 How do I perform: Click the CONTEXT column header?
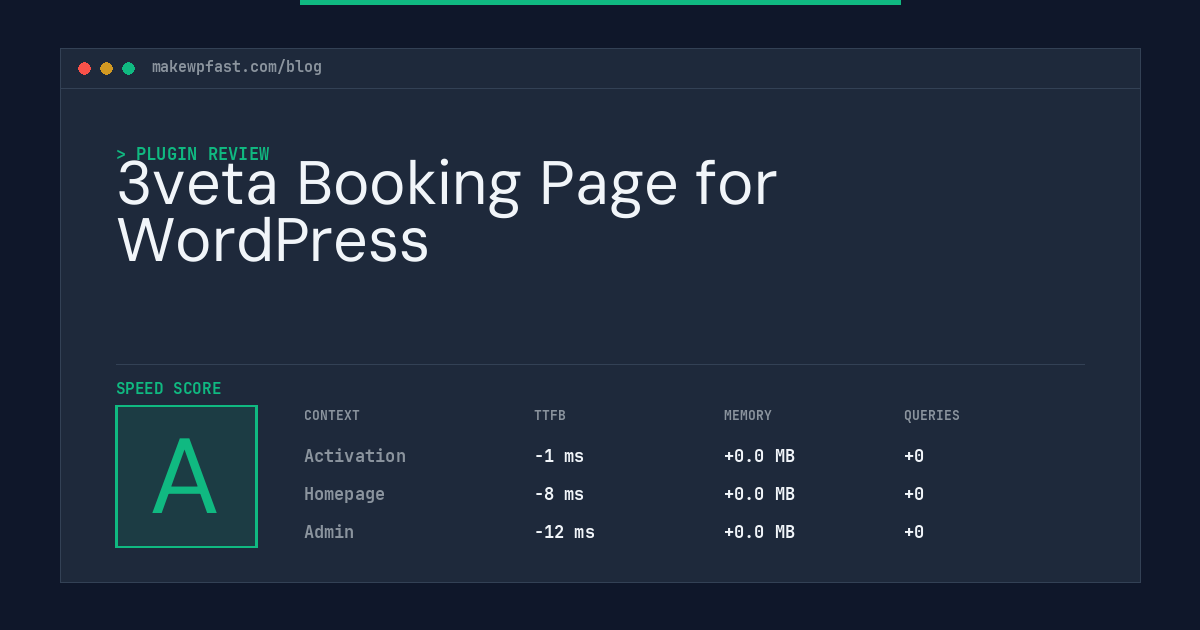tap(332, 416)
